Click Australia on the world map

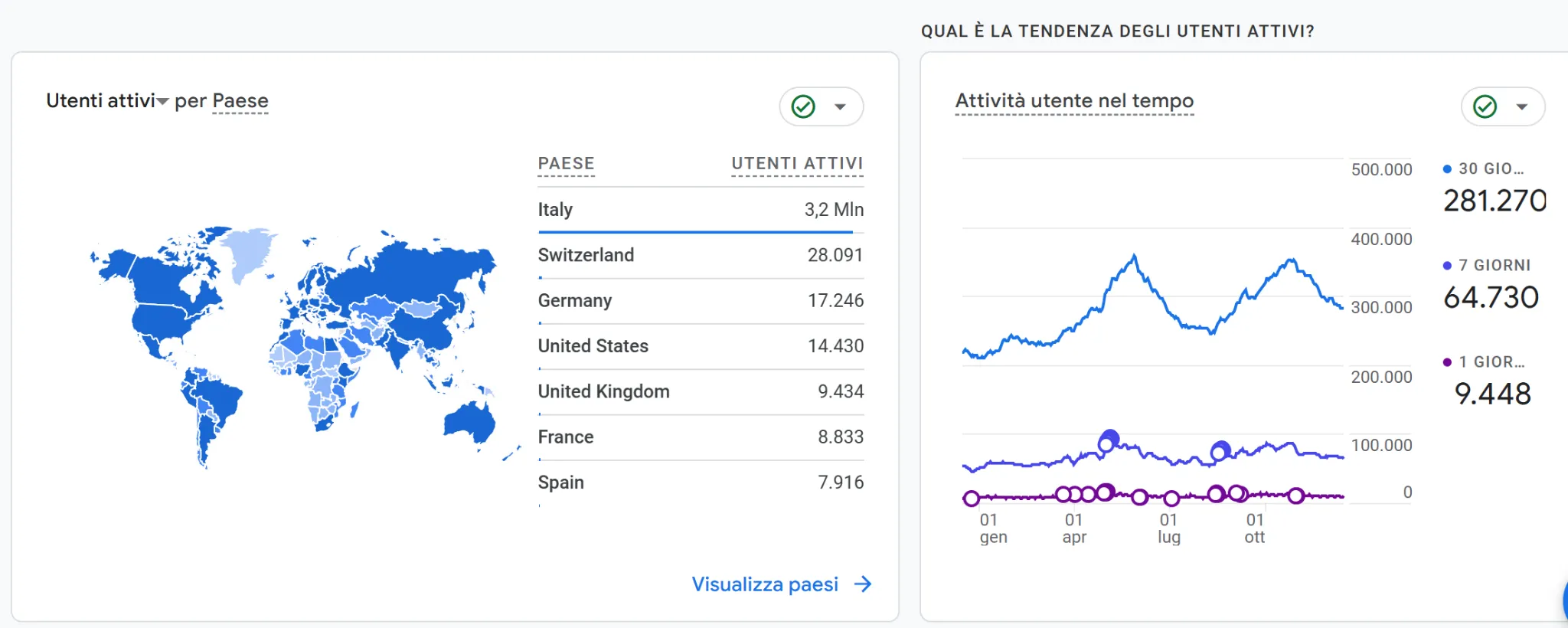pos(470,421)
